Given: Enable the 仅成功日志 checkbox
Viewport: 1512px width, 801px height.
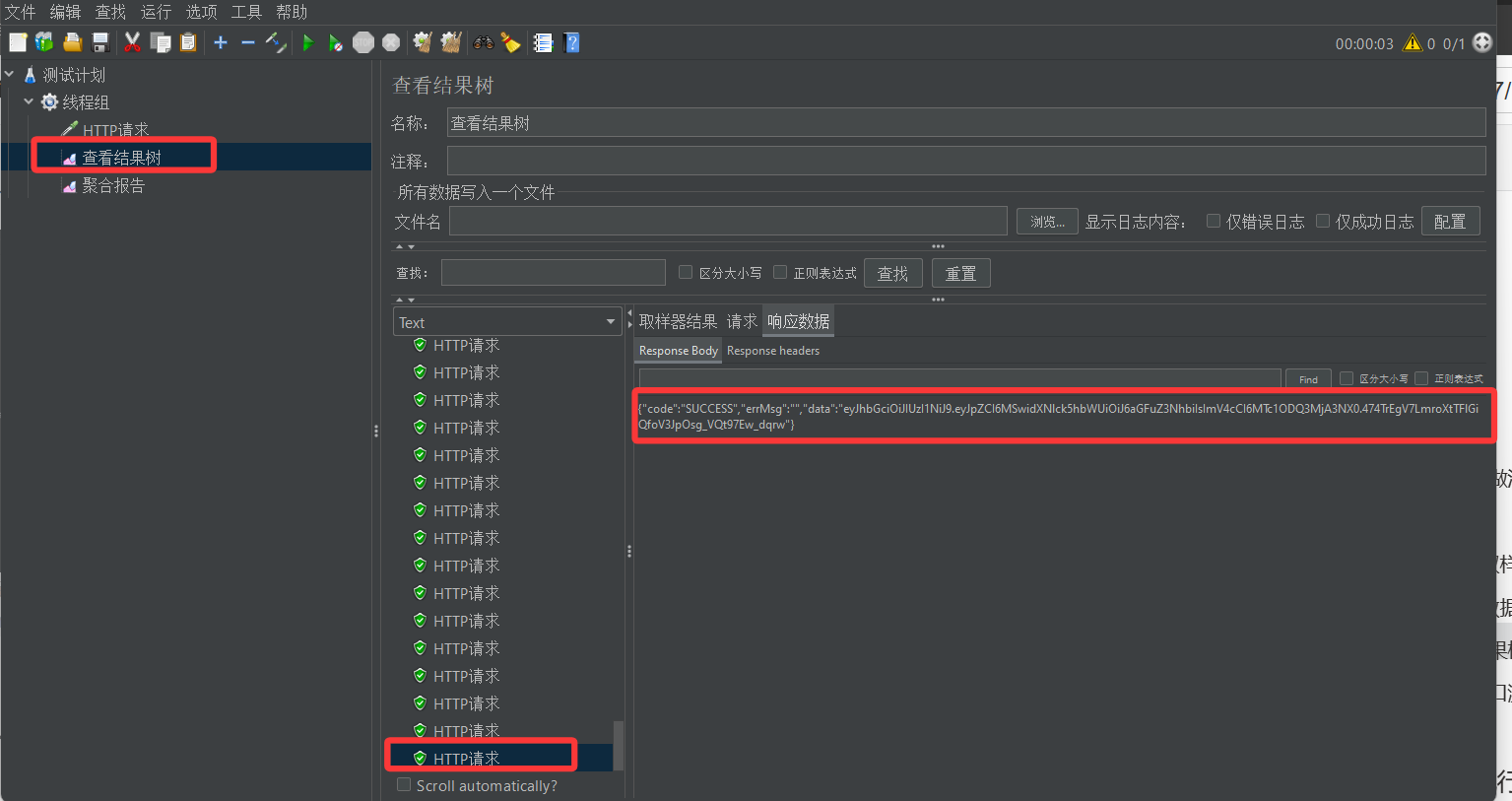Looking at the screenshot, I should click(1323, 221).
